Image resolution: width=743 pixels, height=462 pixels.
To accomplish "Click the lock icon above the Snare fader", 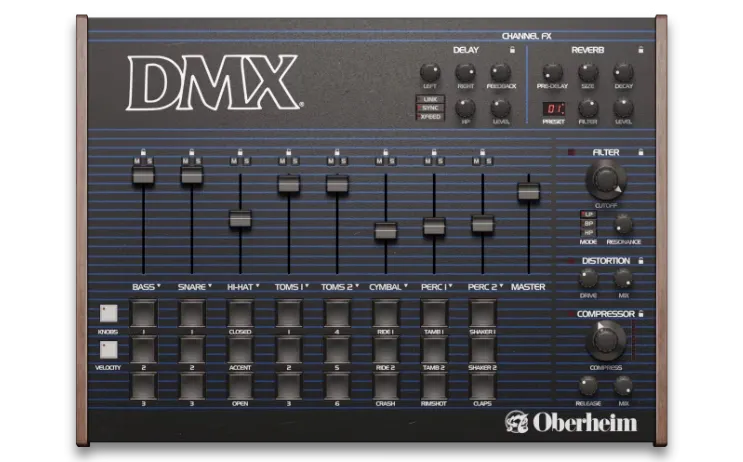I will [191, 153].
